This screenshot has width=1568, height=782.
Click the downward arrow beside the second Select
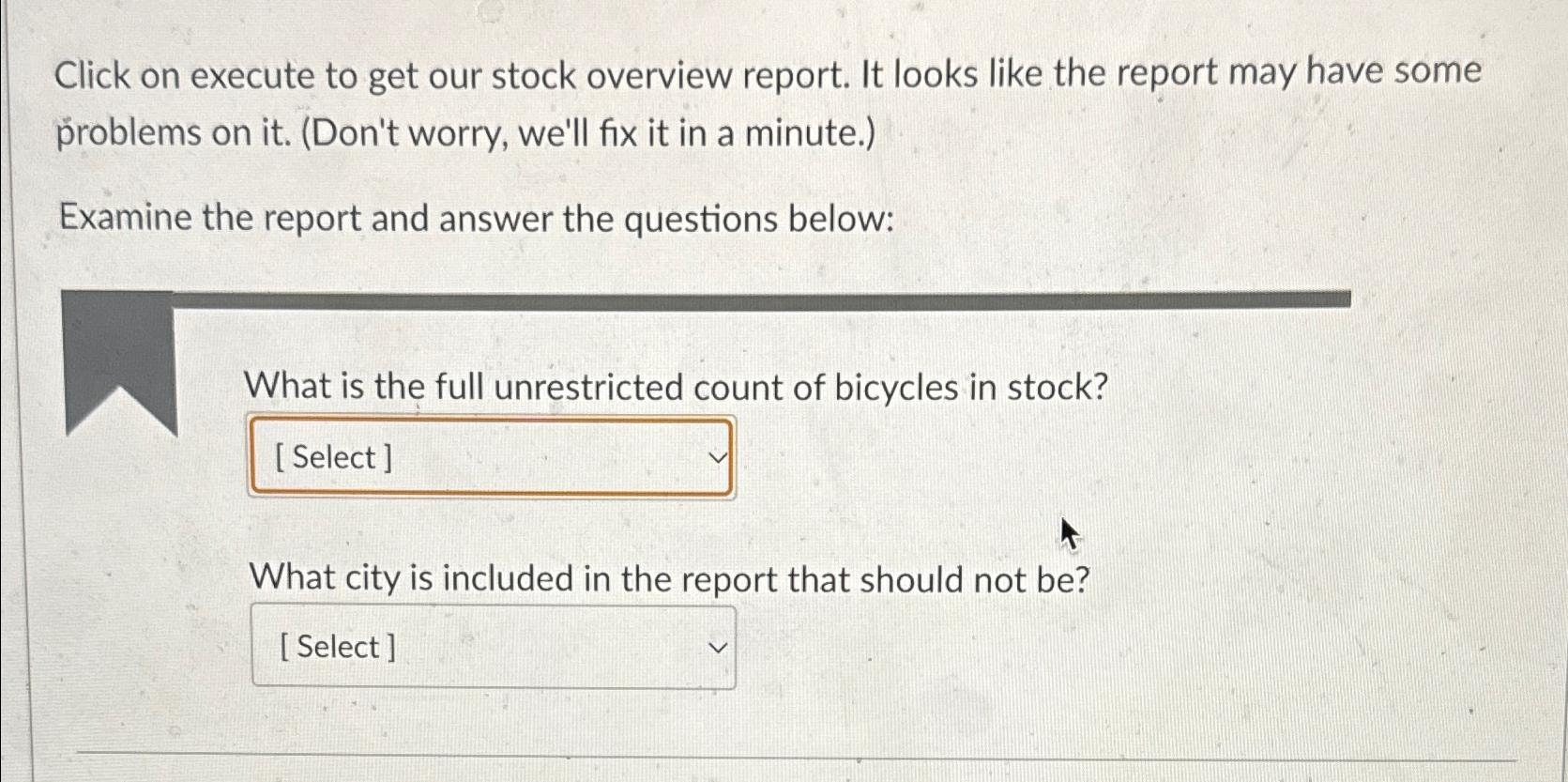716,648
